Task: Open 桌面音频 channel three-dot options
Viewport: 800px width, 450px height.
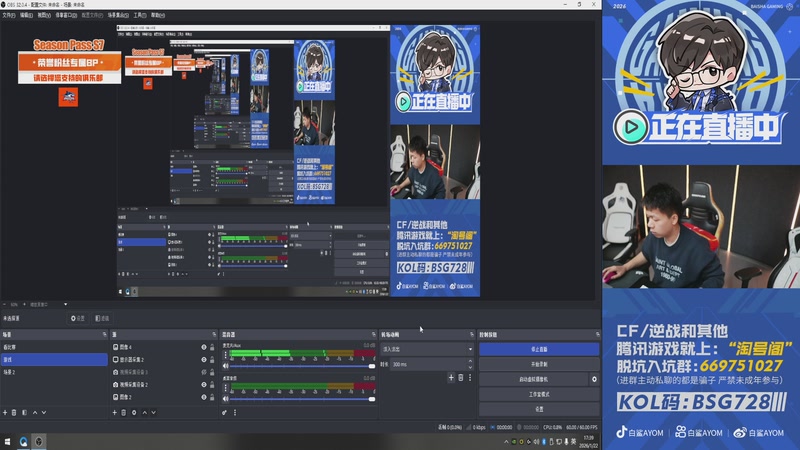Action: (x=226, y=388)
